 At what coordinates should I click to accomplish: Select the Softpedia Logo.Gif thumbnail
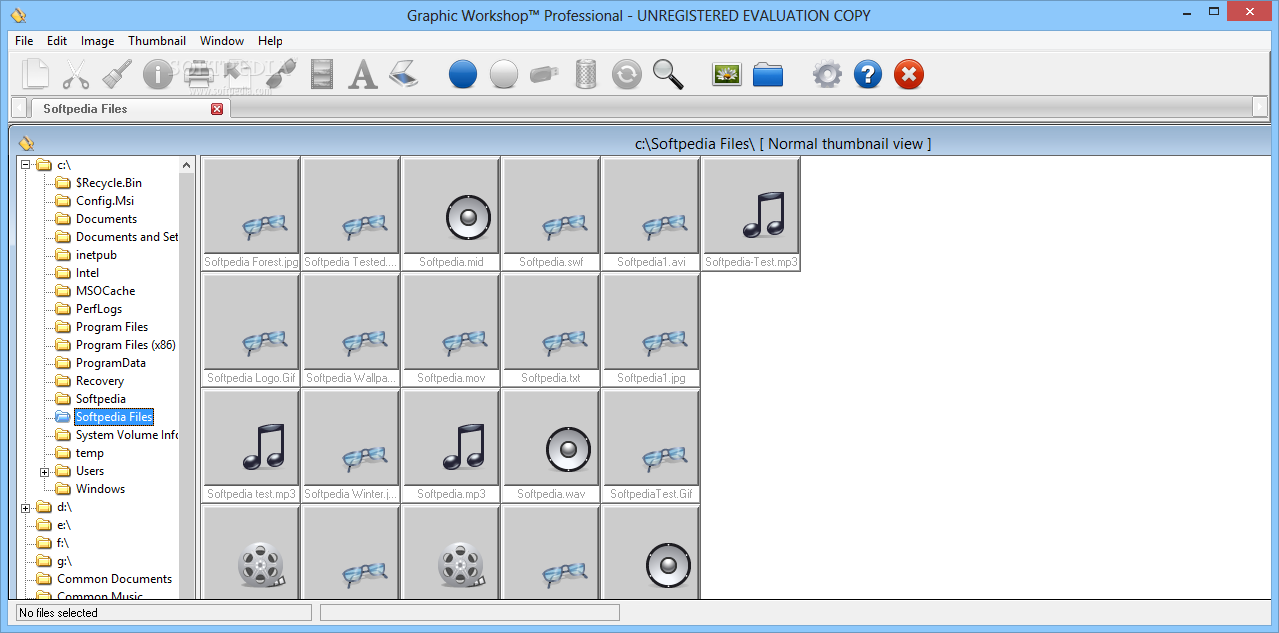pyautogui.click(x=251, y=330)
